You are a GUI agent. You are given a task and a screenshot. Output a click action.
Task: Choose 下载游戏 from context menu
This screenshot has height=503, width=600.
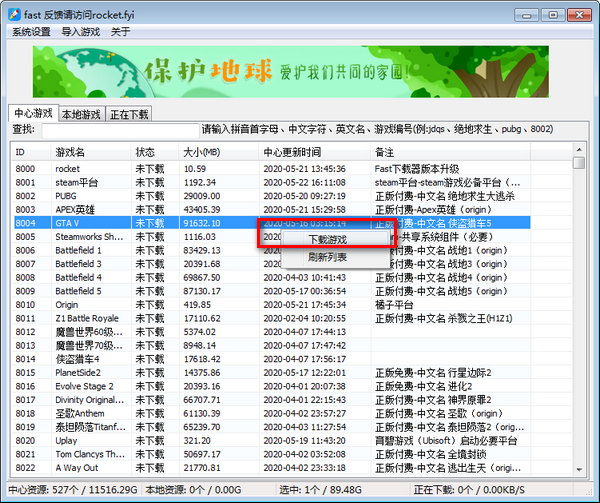tap(327, 240)
